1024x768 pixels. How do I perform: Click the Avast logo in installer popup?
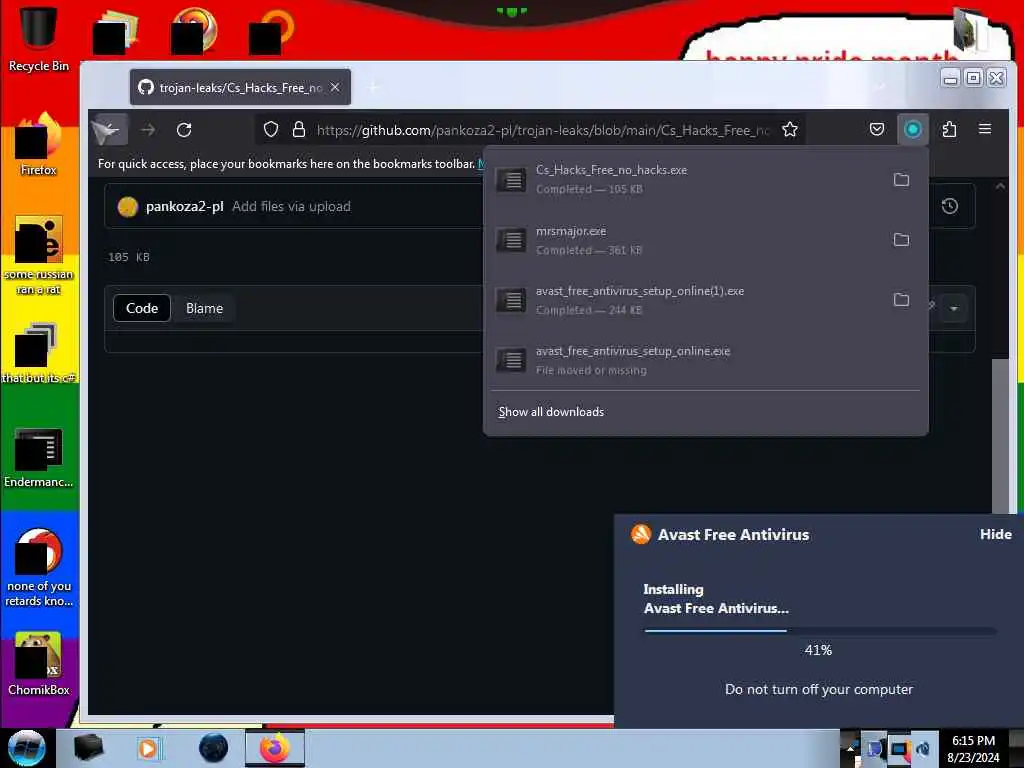click(641, 534)
